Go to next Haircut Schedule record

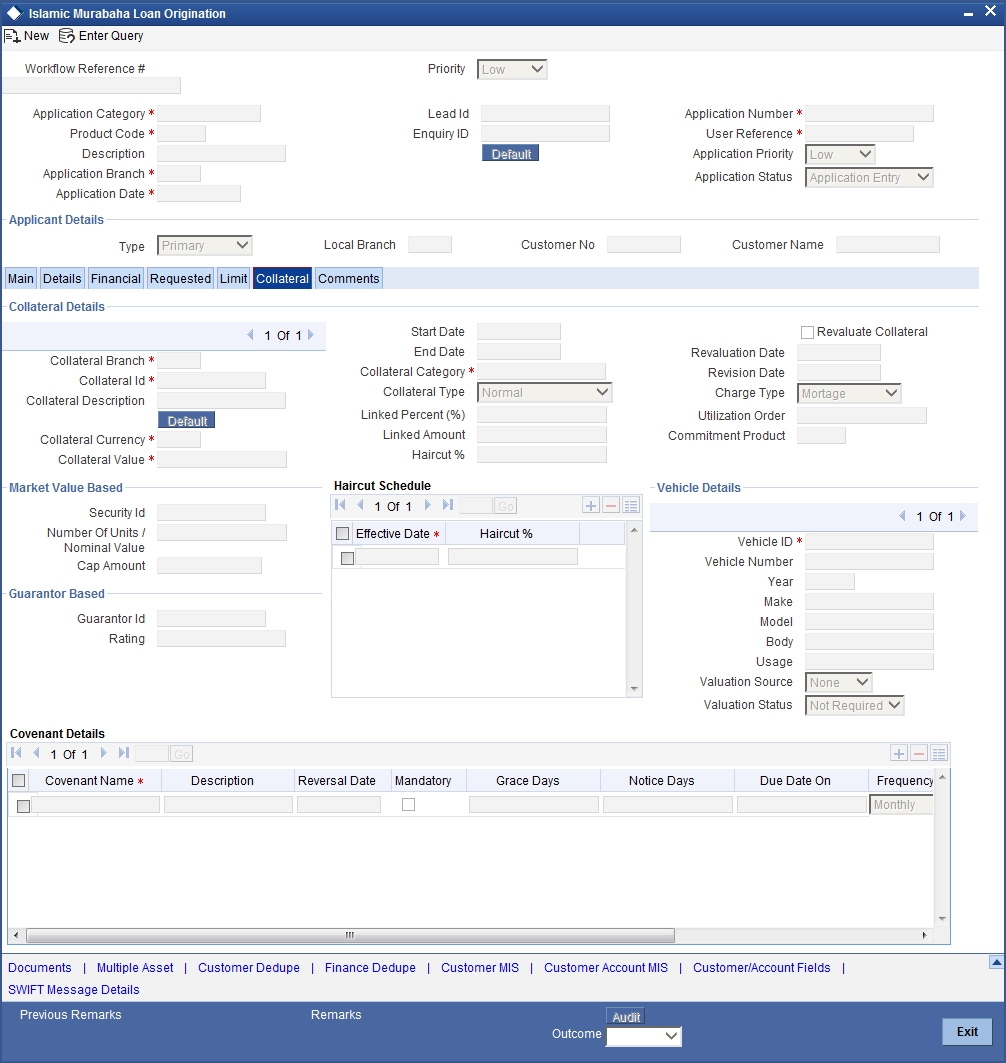[x=428, y=505]
